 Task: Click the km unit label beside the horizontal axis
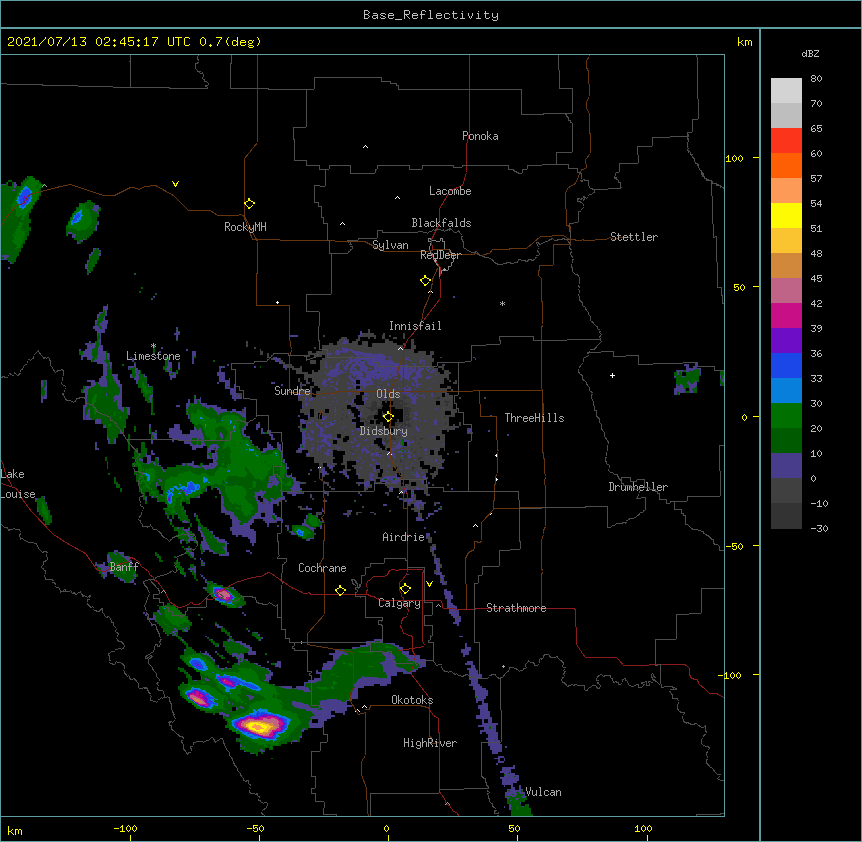pyautogui.click(x=14, y=830)
